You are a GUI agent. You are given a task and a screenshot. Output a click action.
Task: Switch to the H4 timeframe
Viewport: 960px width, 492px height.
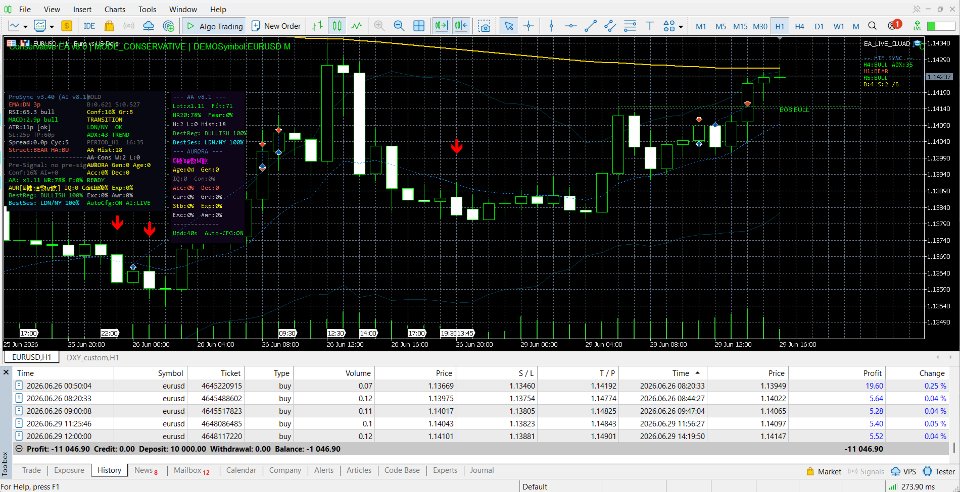pos(799,26)
